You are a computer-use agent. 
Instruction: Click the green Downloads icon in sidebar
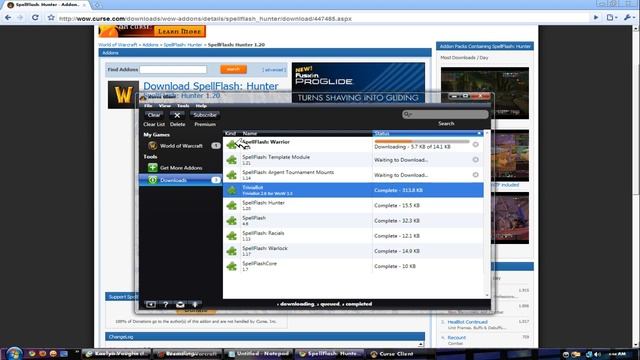[152, 180]
